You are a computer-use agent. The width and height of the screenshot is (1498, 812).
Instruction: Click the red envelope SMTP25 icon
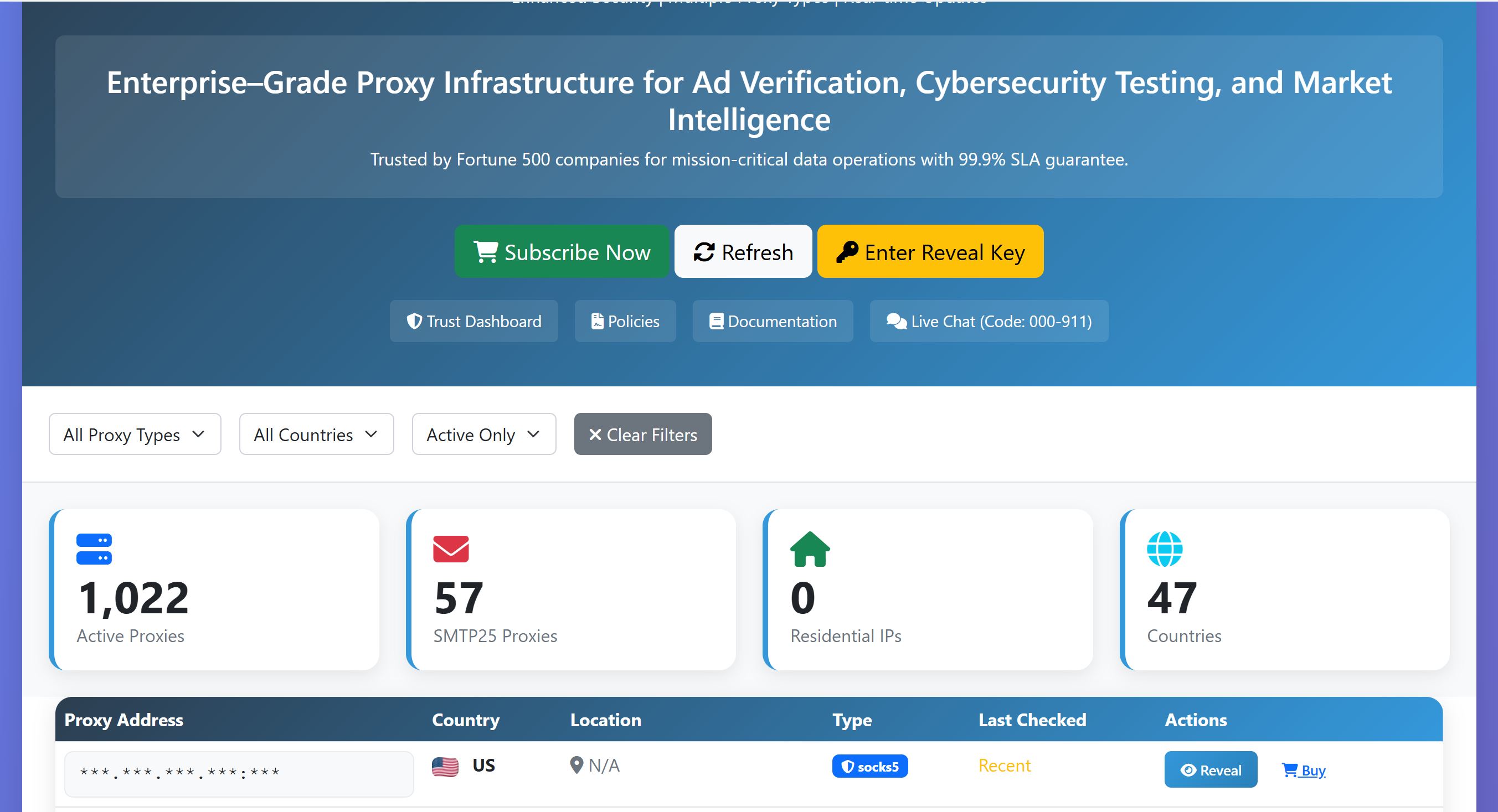tap(451, 549)
